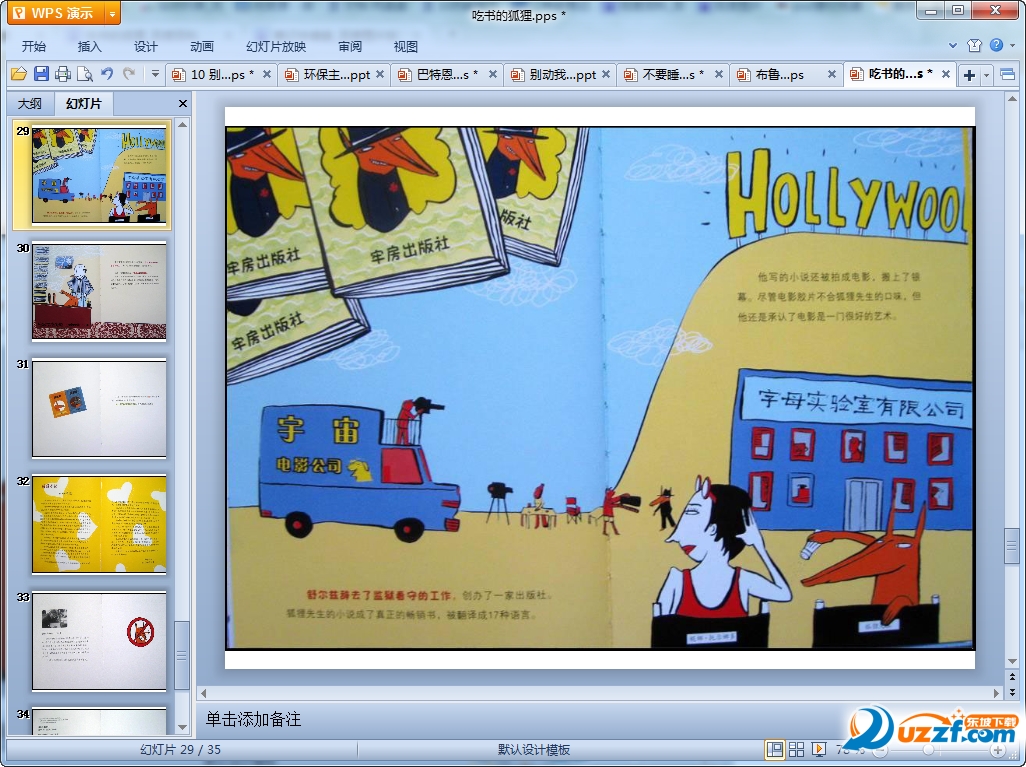Open the 开始 ribbon tab
The width and height of the screenshot is (1026, 767).
coord(33,46)
